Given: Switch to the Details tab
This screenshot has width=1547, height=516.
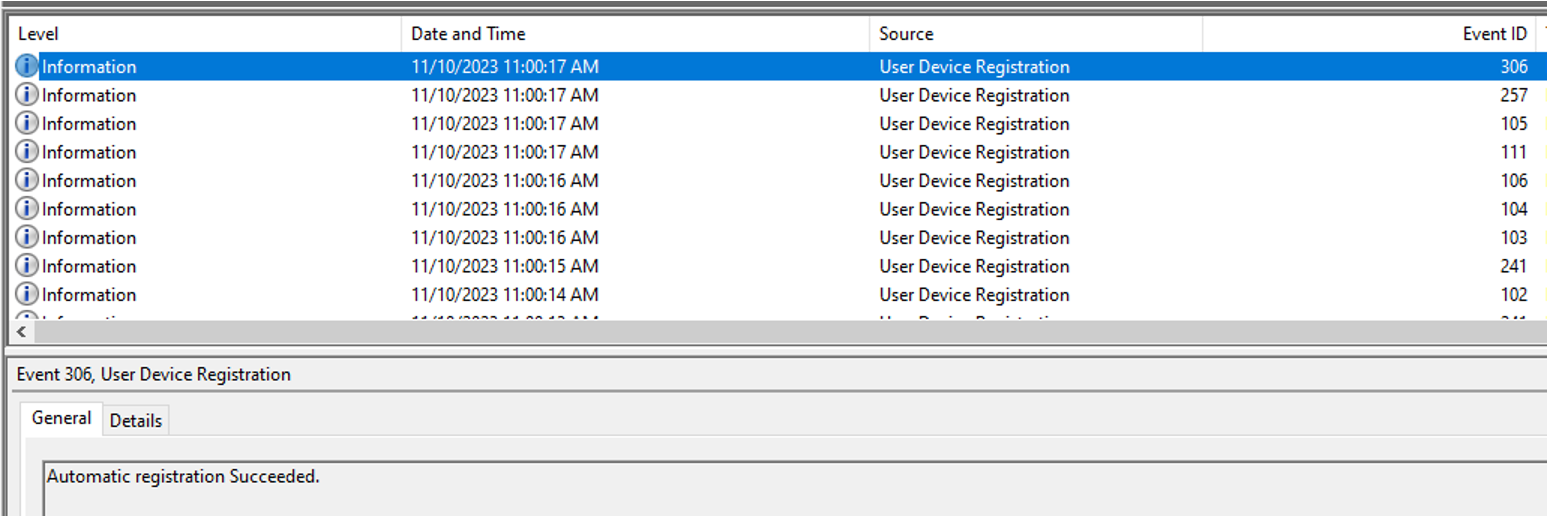Looking at the screenshot, I should point(136,420).
